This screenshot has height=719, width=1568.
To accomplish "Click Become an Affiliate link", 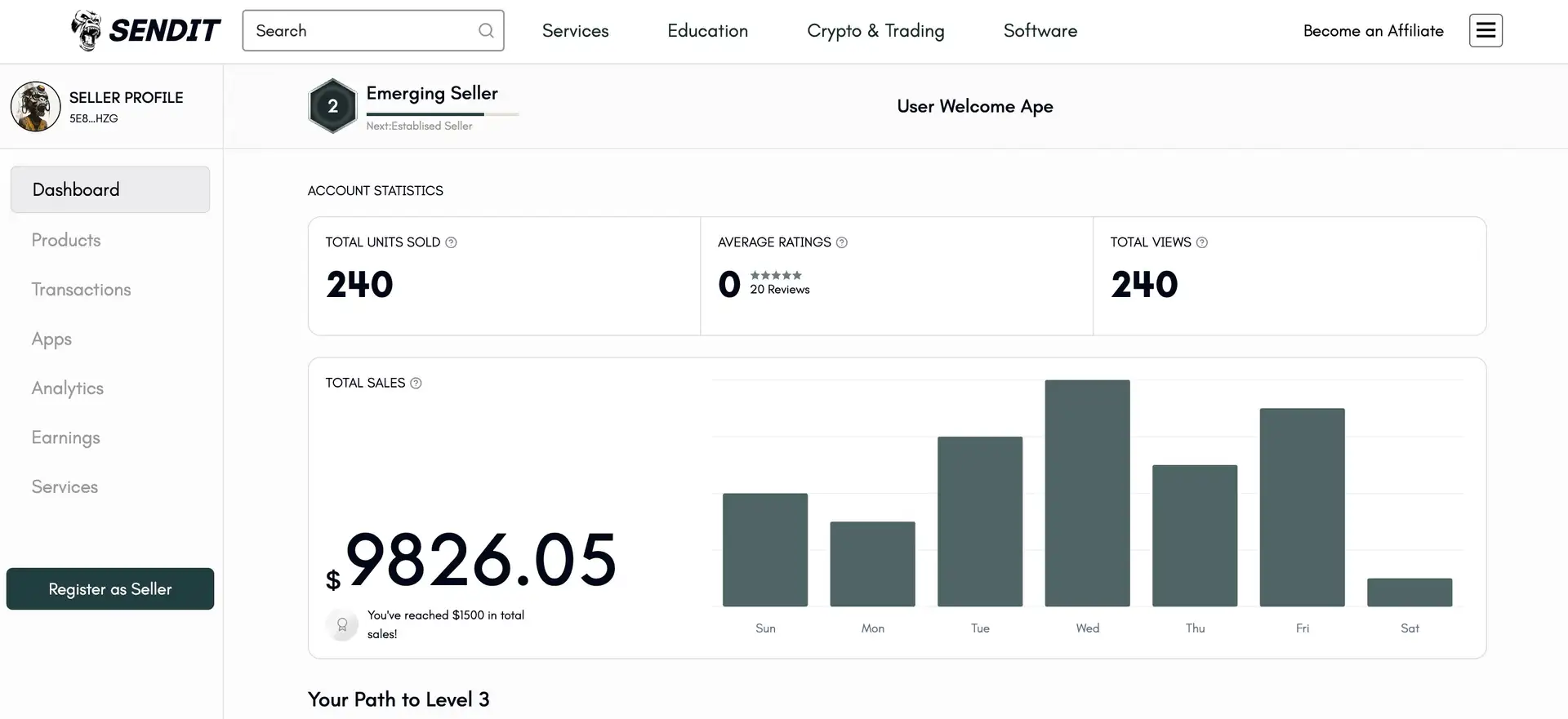I will click(1373, 31).
